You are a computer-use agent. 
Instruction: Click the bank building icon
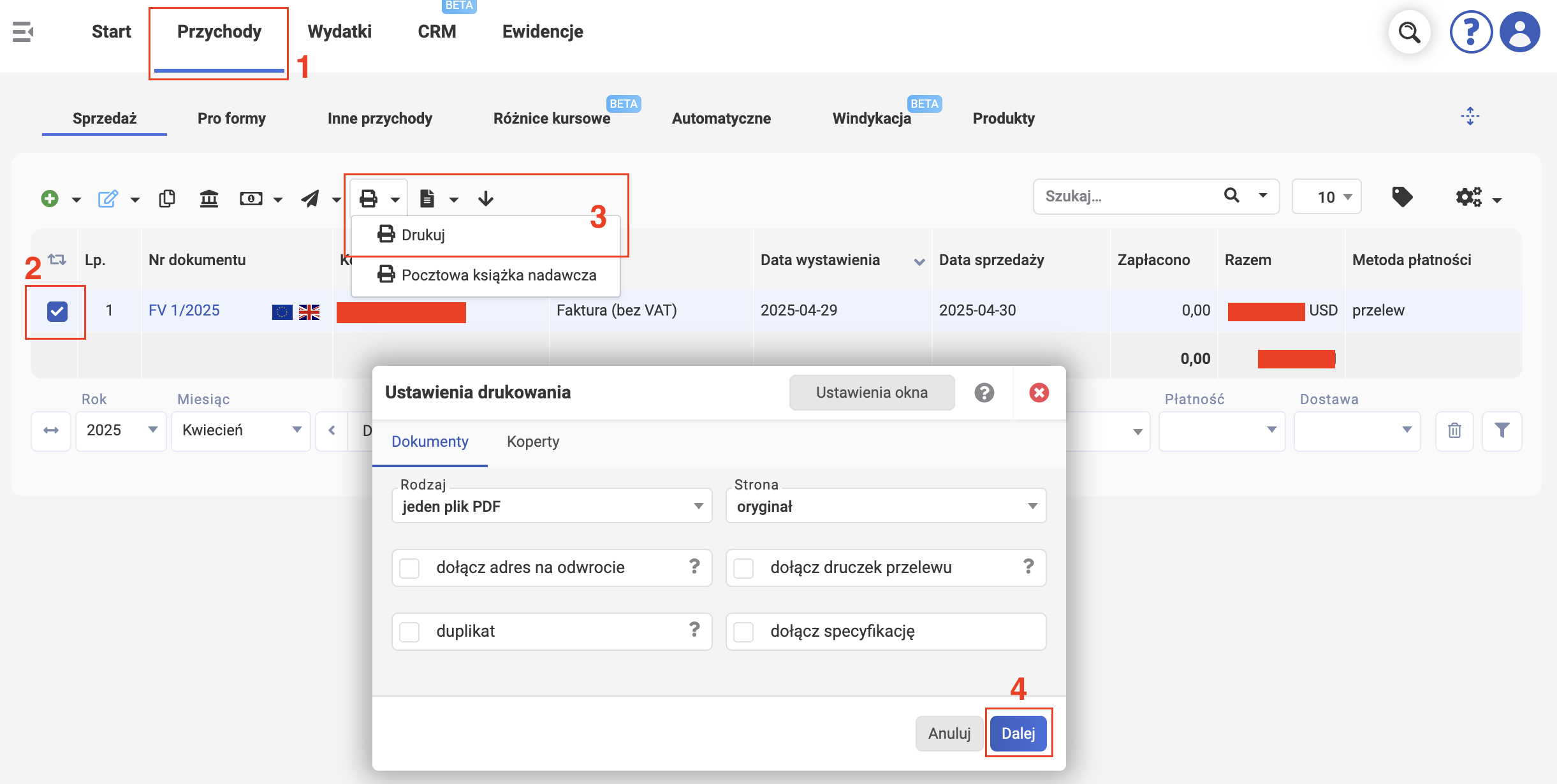click(x=209, y=199)
